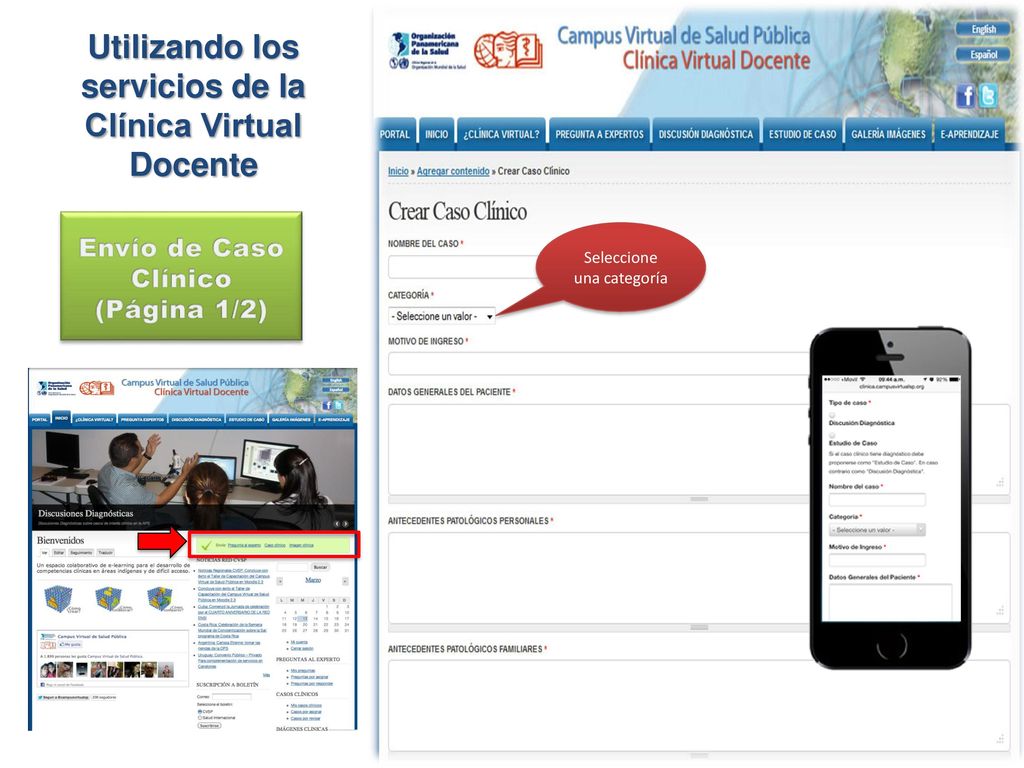Image resolution: width=1024 pixels, height=768 pixels.
Task: Select the Salud Internacional boletín radio button
Action: (x=200, y=718)
